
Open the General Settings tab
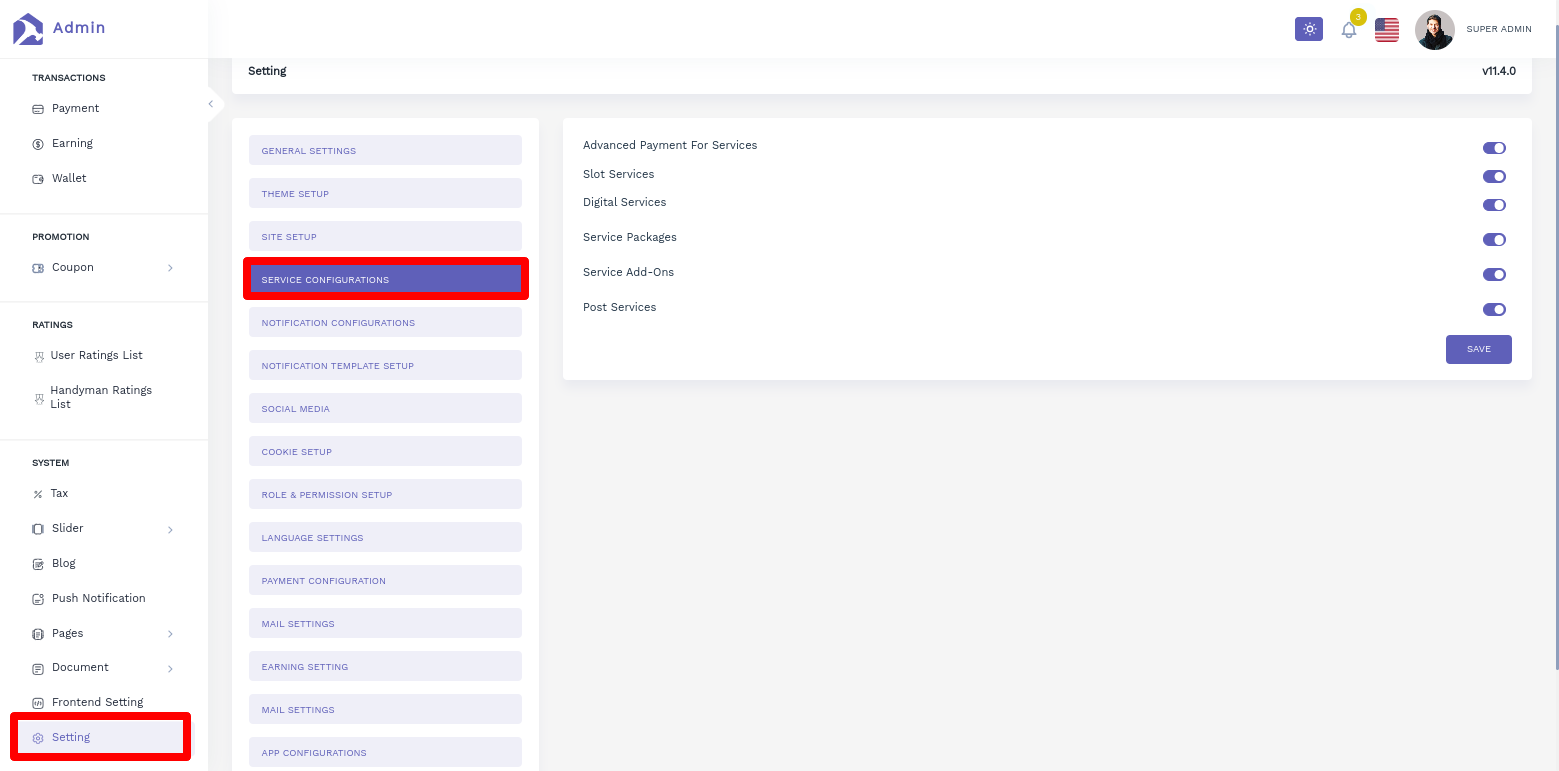(385, 150)
